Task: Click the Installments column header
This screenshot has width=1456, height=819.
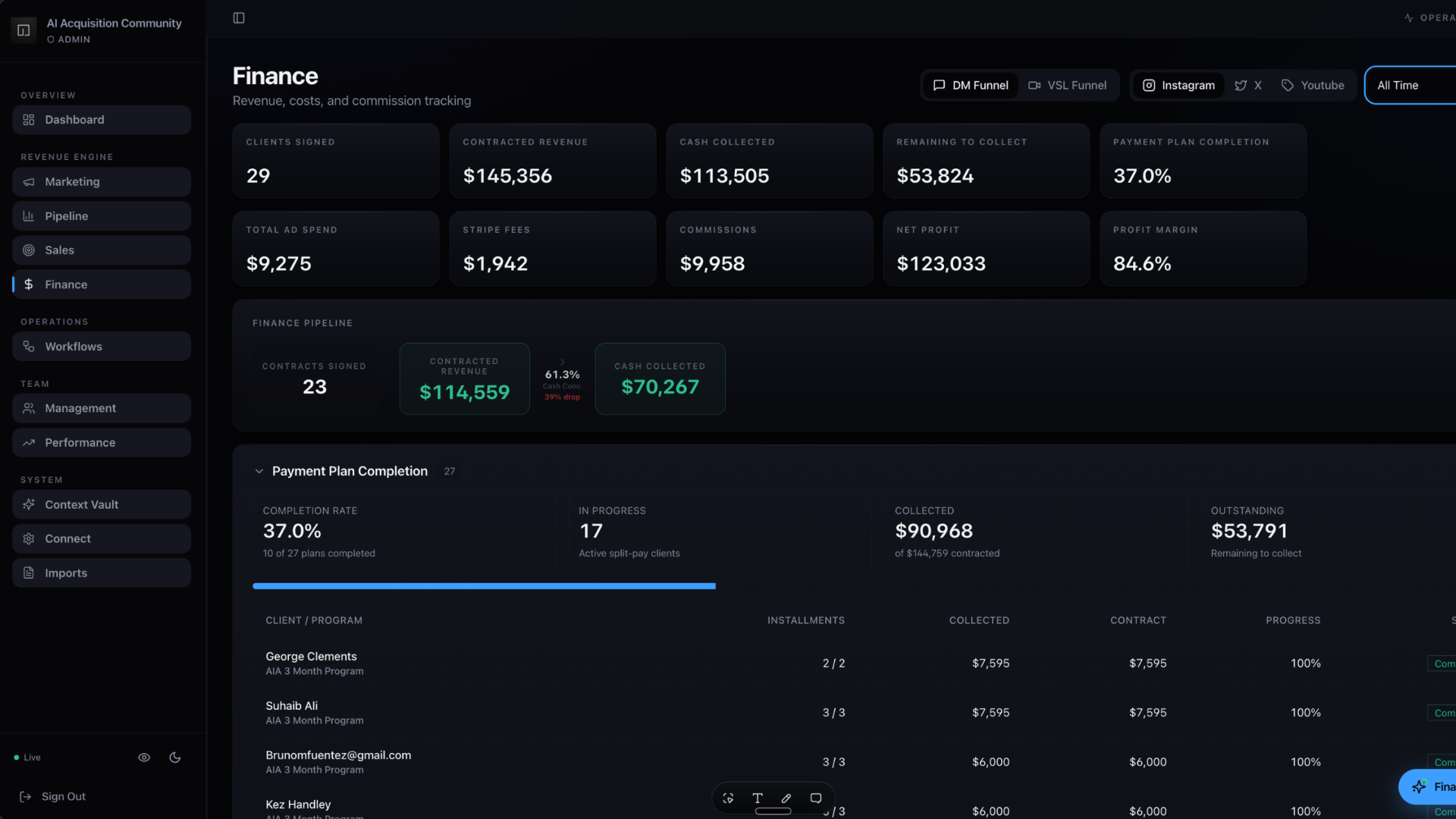Action: pyautogui.click(x=806, y=620)
